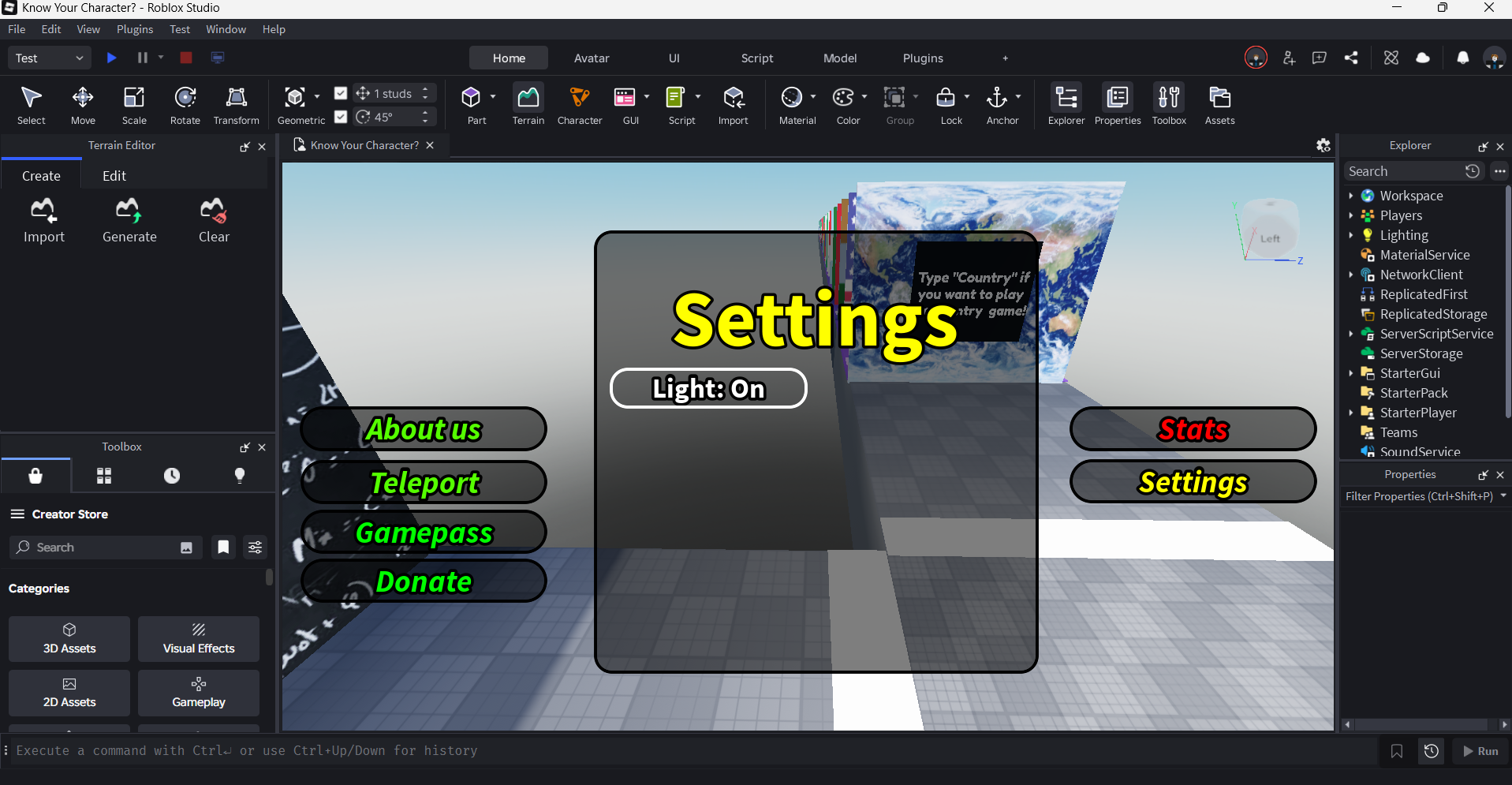The width and height of the screenshot is (1512, 785).
Task: Open the Properties panel from ribbon
Action: 1118,105
